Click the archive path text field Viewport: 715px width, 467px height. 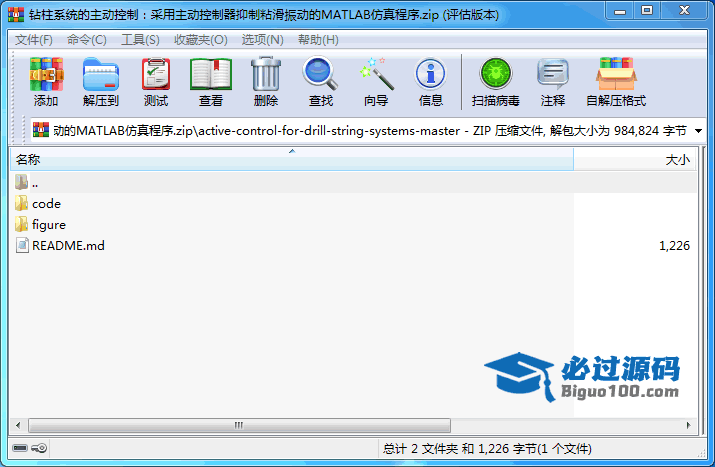(x=369, y=131)
